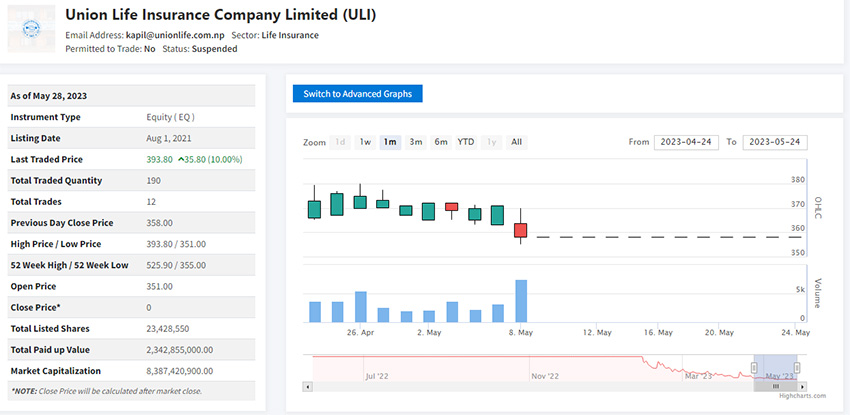Click the As of May 28, 2023 header
The width and height of the screenshot is (850, 415).
tap(49, 96)
